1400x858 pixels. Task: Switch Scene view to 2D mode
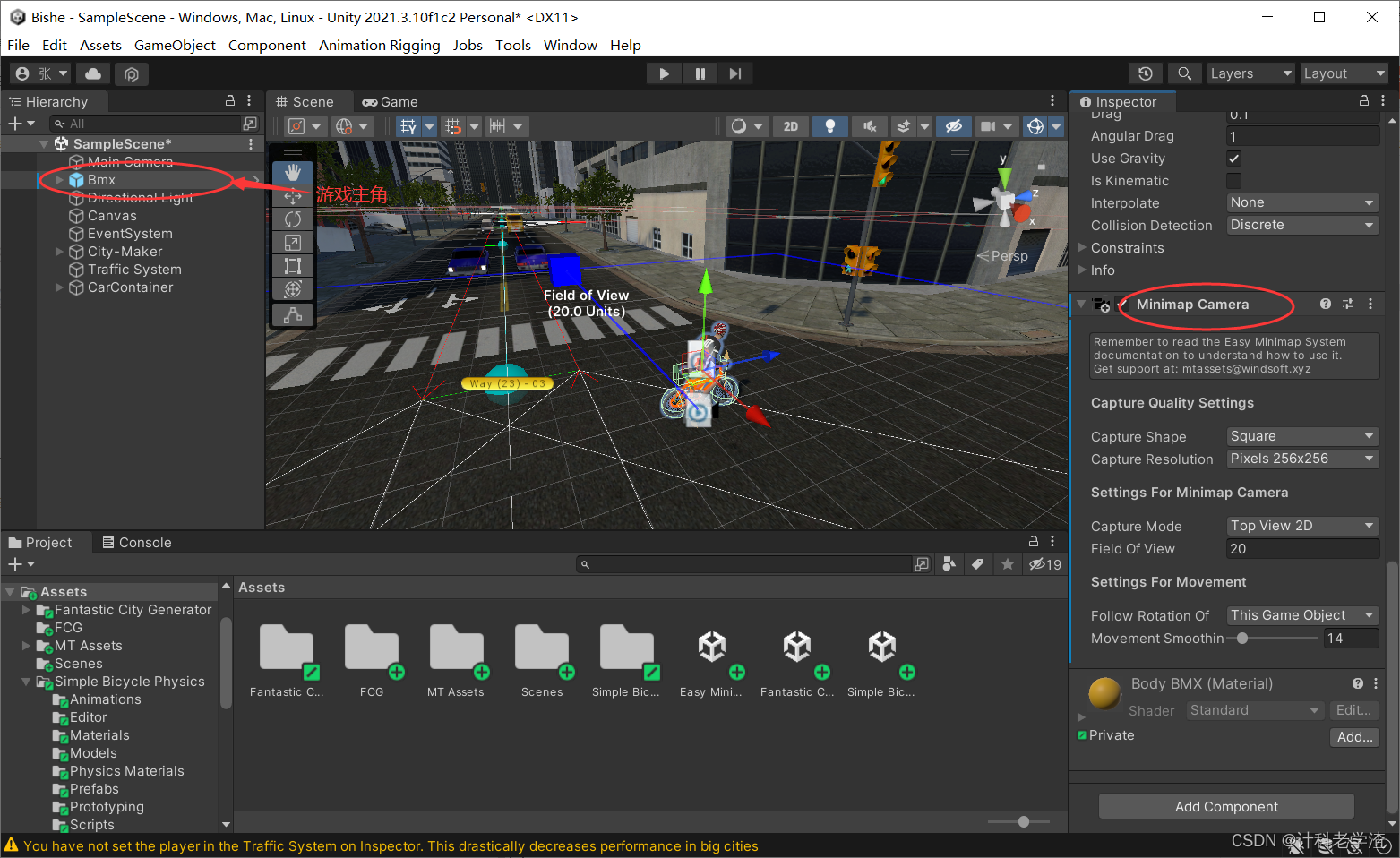click(791, 126)
